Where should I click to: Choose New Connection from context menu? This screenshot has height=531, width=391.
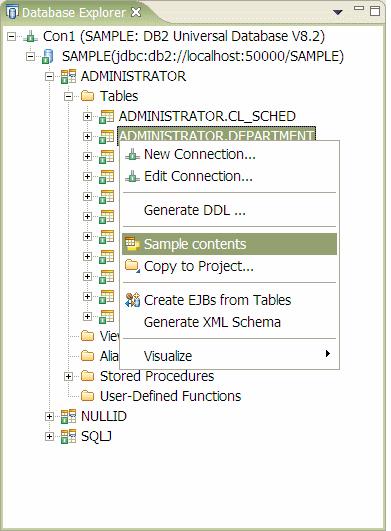coord(230,154)
